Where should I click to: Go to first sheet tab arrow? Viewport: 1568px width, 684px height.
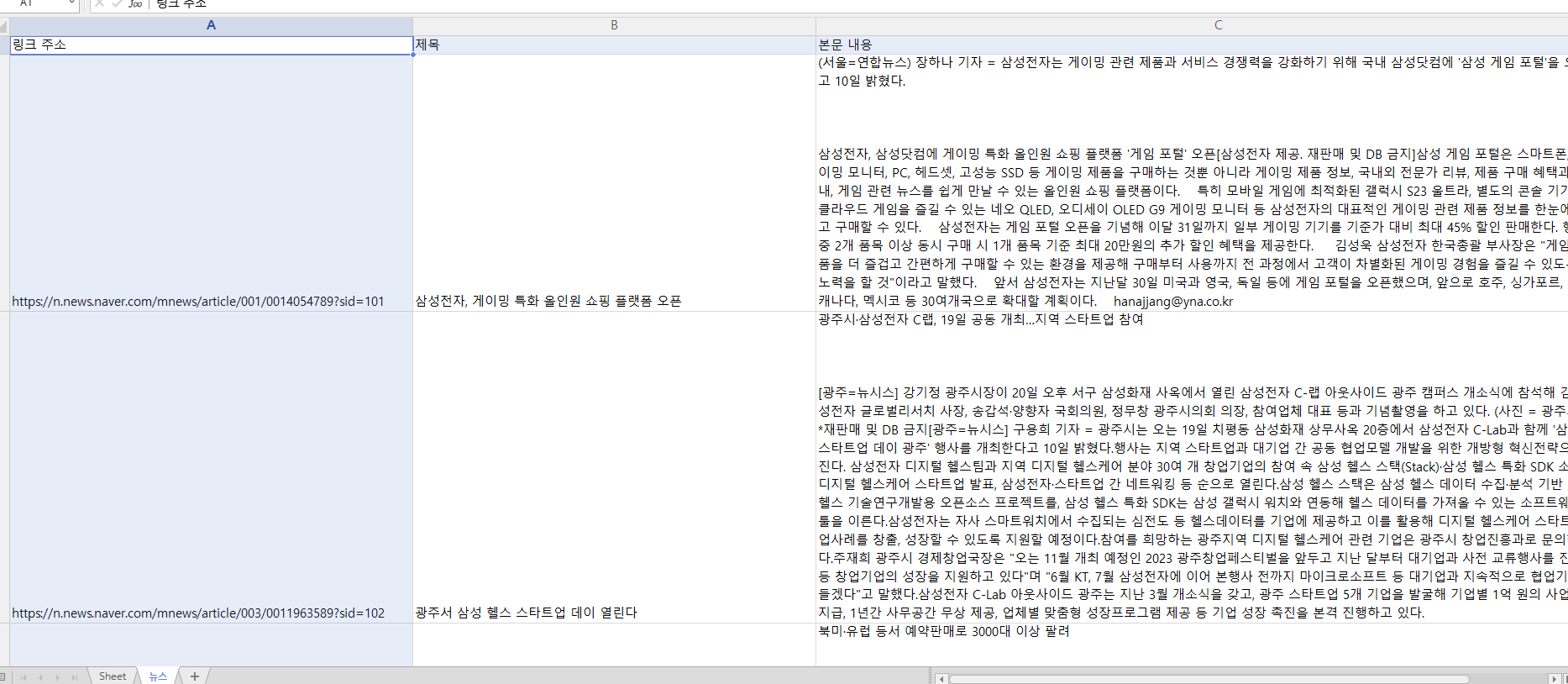24,677
